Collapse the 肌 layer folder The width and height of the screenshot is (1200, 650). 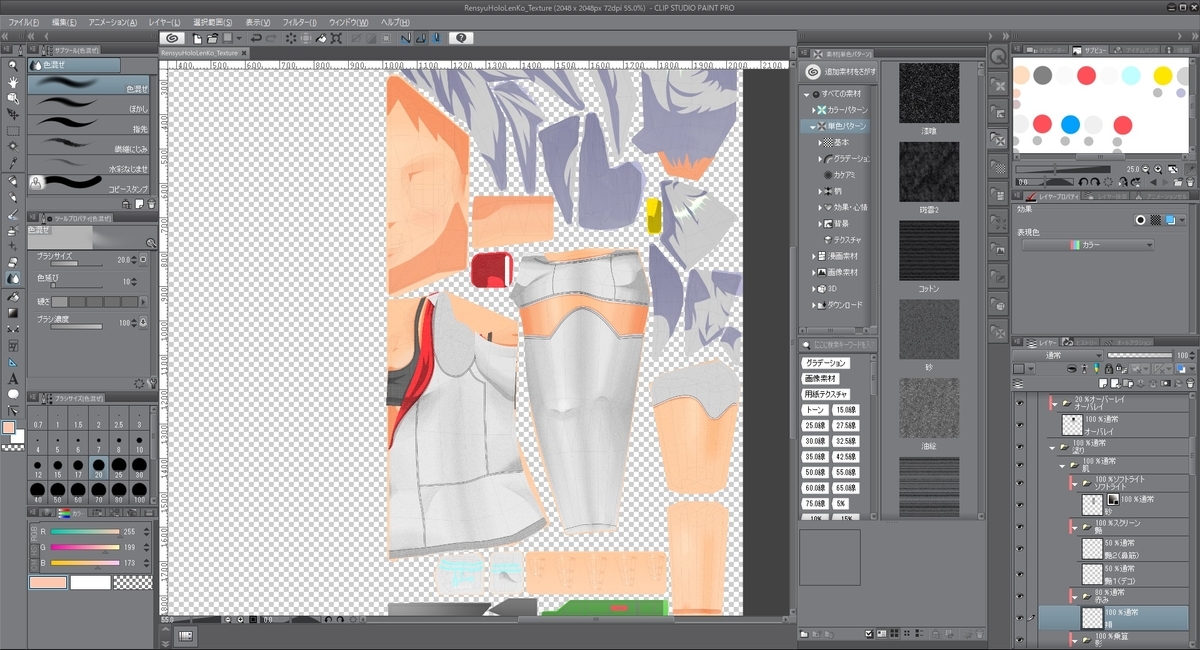[x=1064, y=464]
